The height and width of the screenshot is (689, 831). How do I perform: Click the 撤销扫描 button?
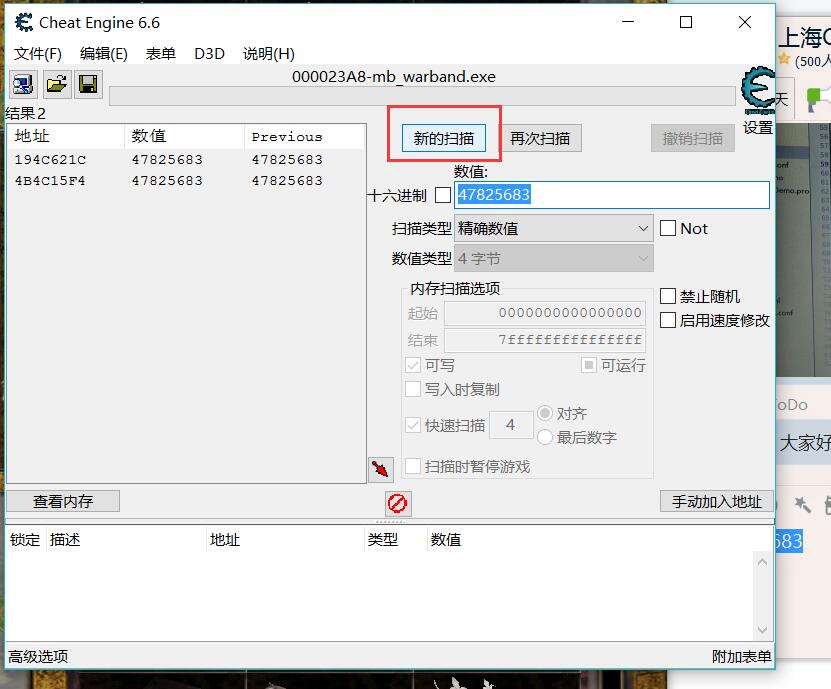693,138
